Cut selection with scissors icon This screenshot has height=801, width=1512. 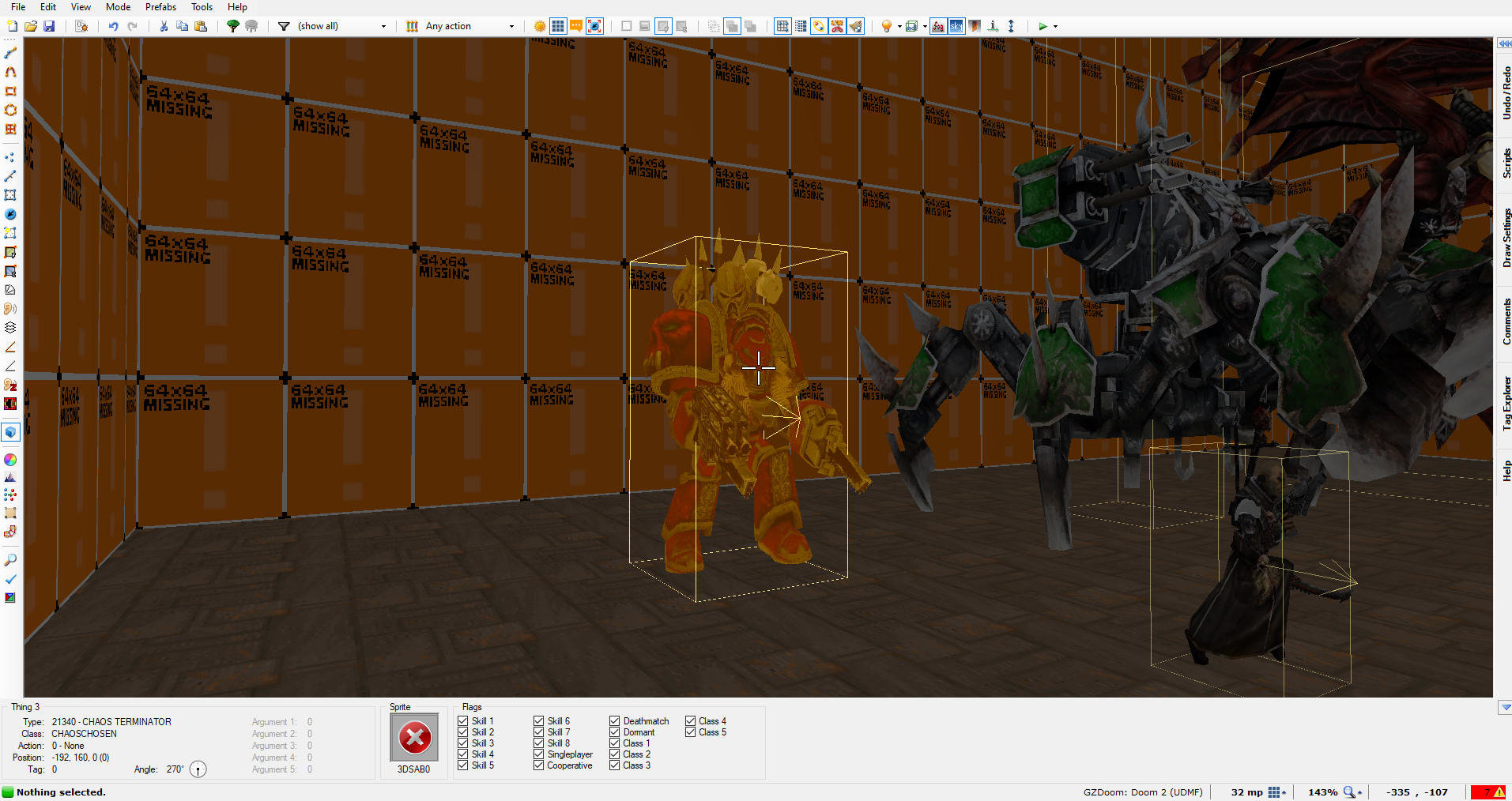click(x=164, y=26)
